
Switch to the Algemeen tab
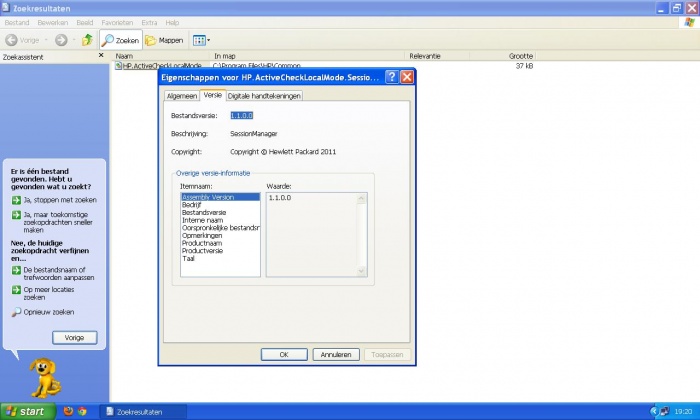coord(182,96)
